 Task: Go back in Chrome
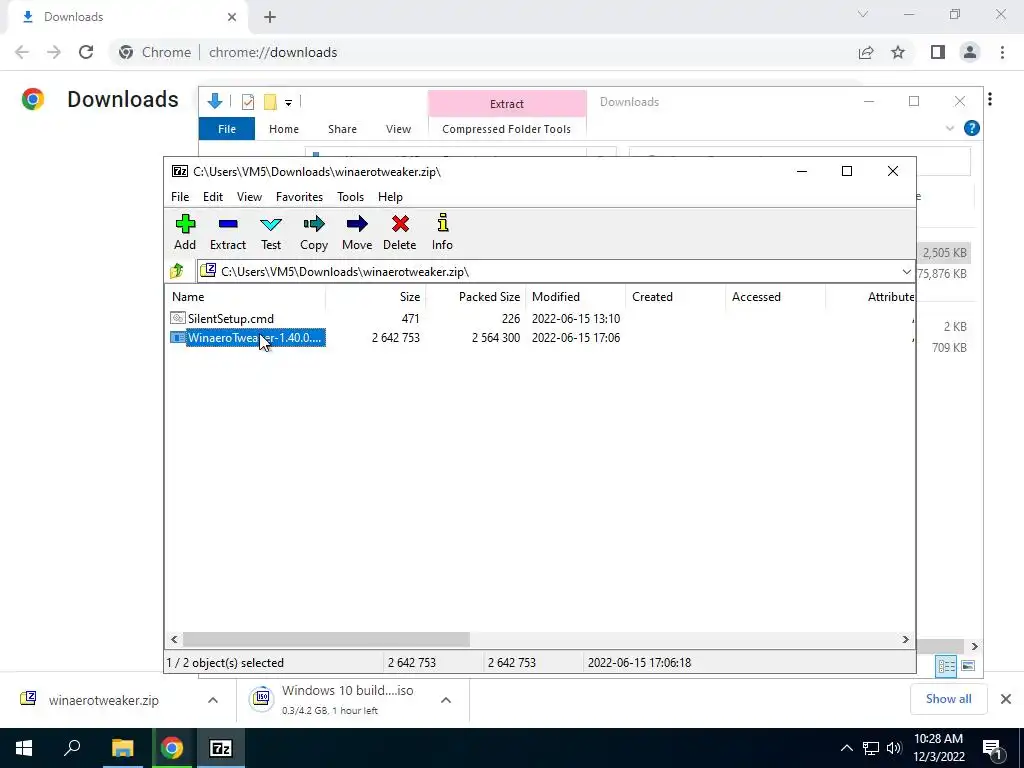tap(22, 52)
